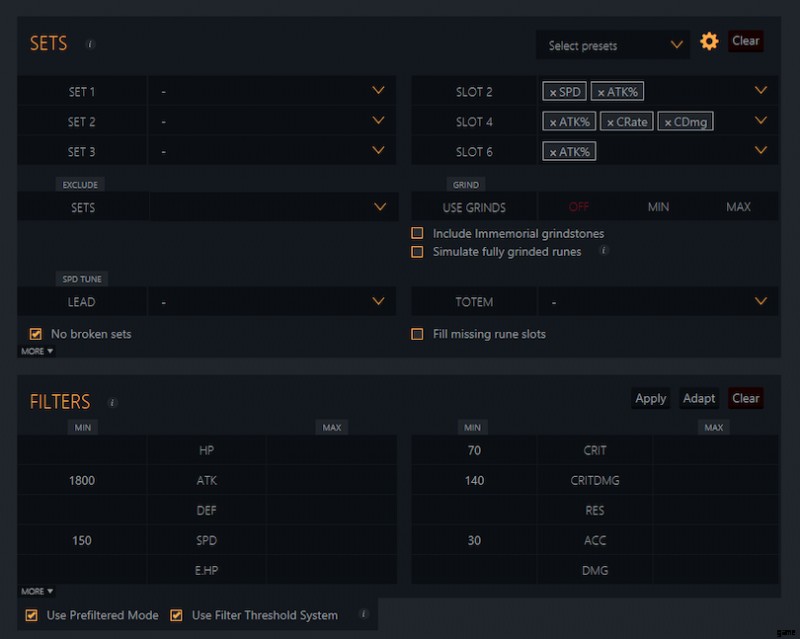Disable Use Prefiltered Mode checkbox
Screen dimensions: 800x639
[x=32, y=615]
